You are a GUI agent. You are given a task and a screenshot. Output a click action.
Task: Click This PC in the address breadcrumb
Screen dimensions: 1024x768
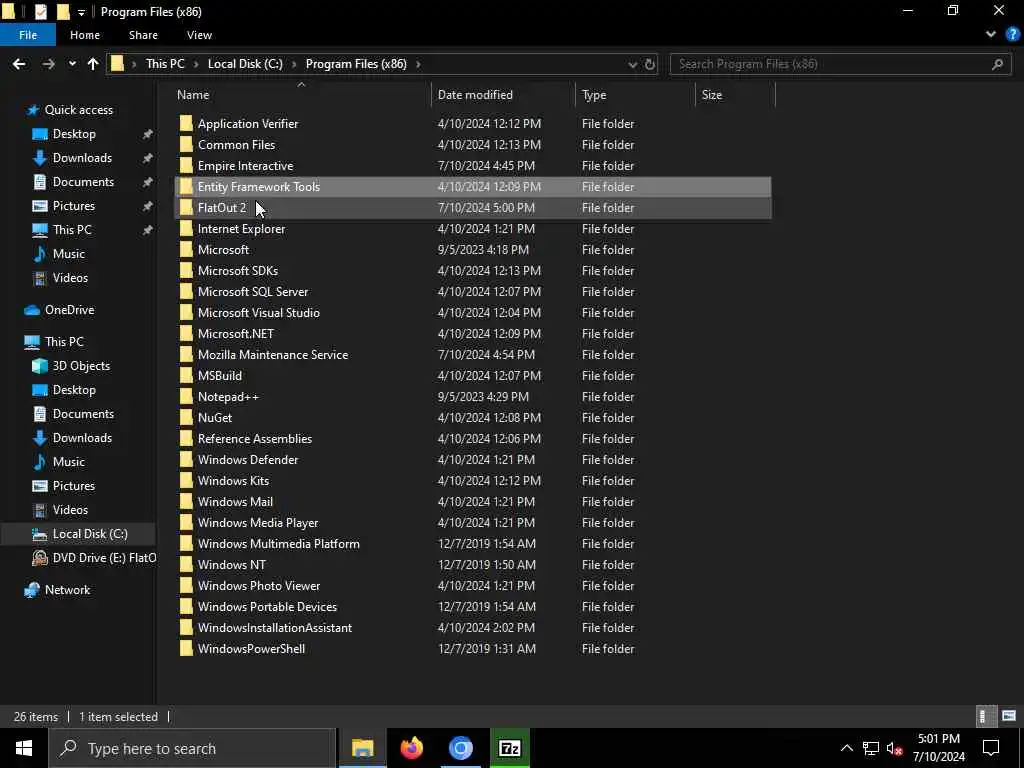point(165,64)
